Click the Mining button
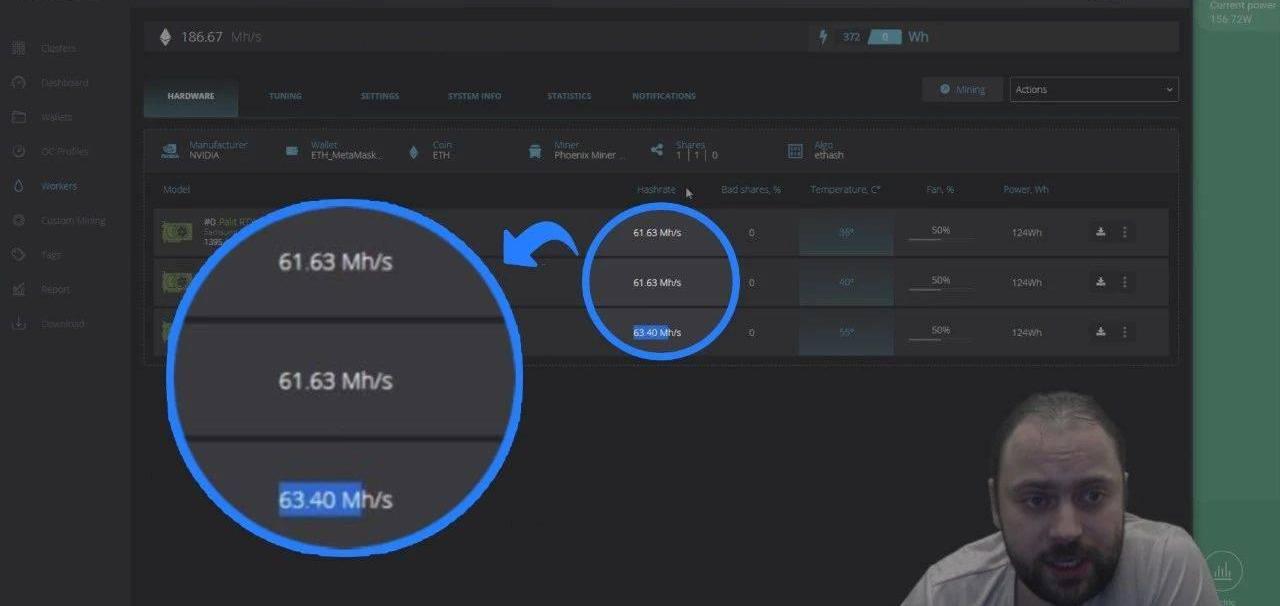This screenshot has width=1280, height=606. tap(962, 89)
